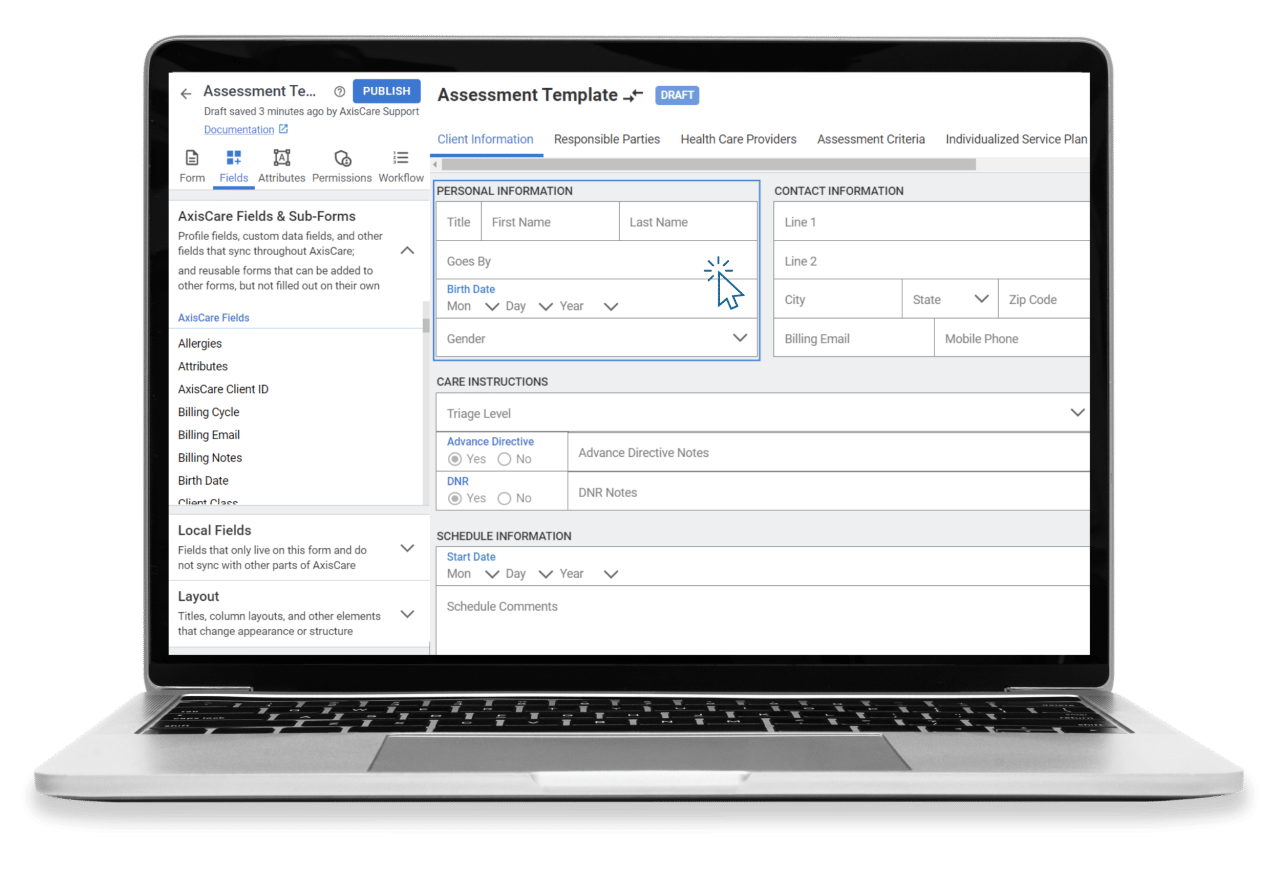The image size is (1280, 870).
Task: Select the Fields panel icon
Action: tap(233, 160)
